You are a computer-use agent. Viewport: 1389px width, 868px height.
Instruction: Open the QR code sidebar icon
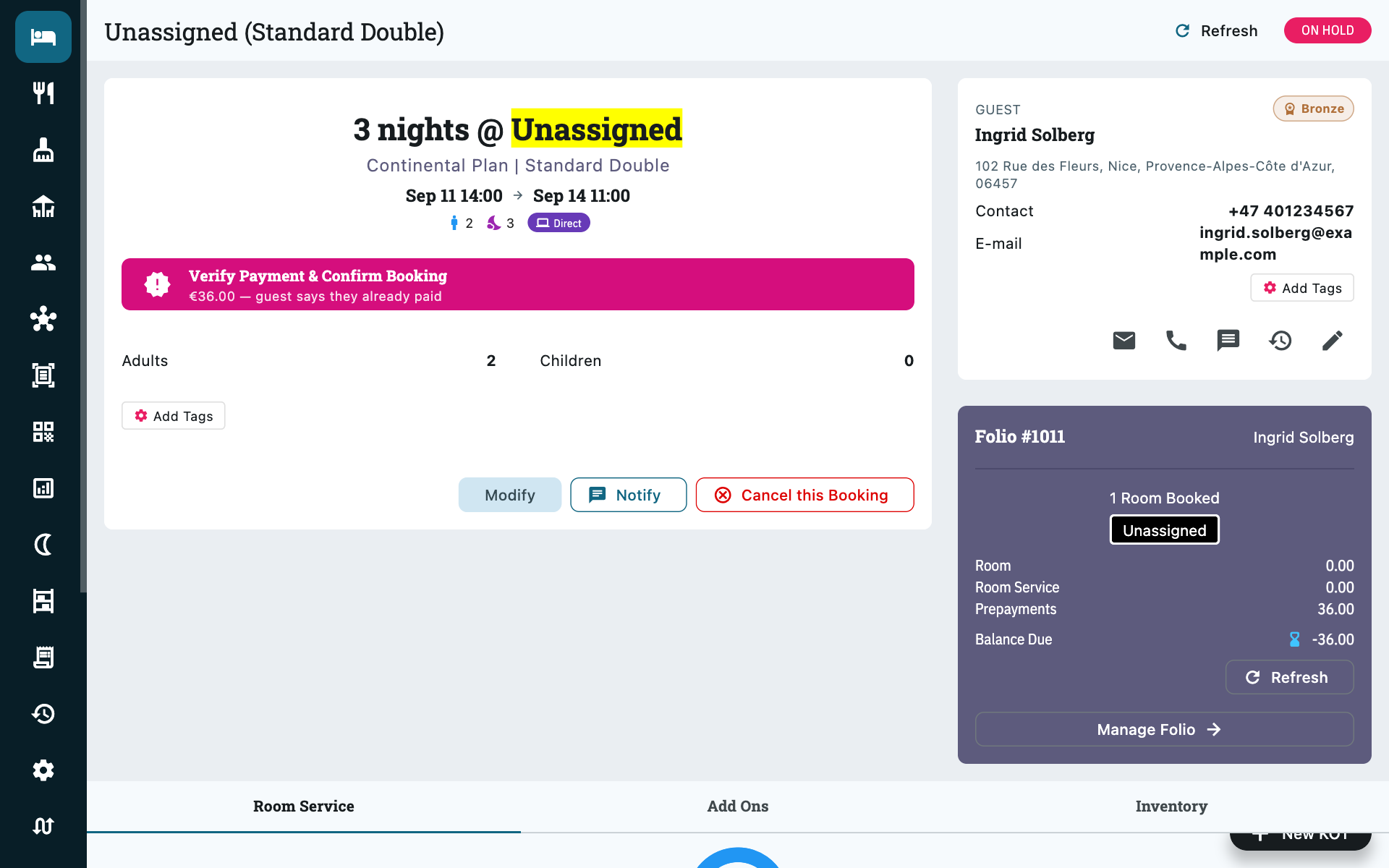[43, 432]
